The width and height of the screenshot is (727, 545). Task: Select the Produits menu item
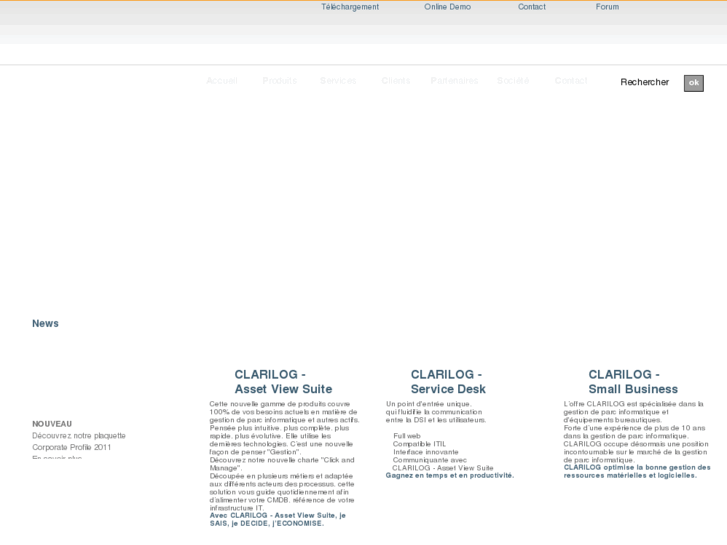(x=280, y=81)
